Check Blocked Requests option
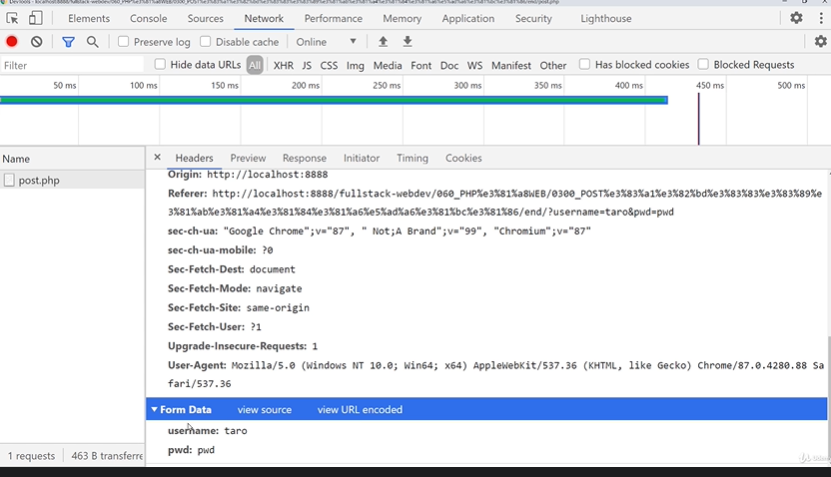This screenshot has width=831, height=477. (703, 65)
